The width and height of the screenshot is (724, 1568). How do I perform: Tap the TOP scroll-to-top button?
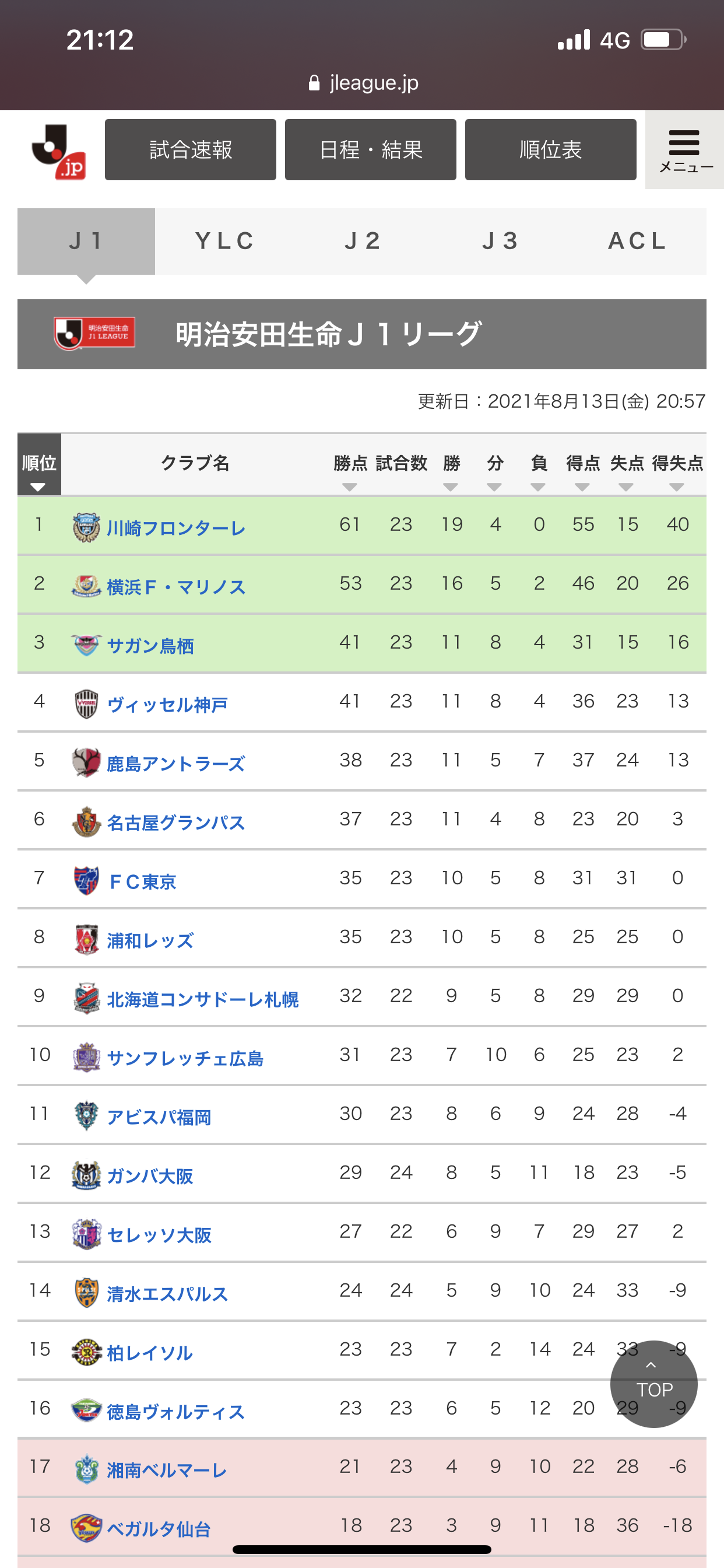point(653,1384)
